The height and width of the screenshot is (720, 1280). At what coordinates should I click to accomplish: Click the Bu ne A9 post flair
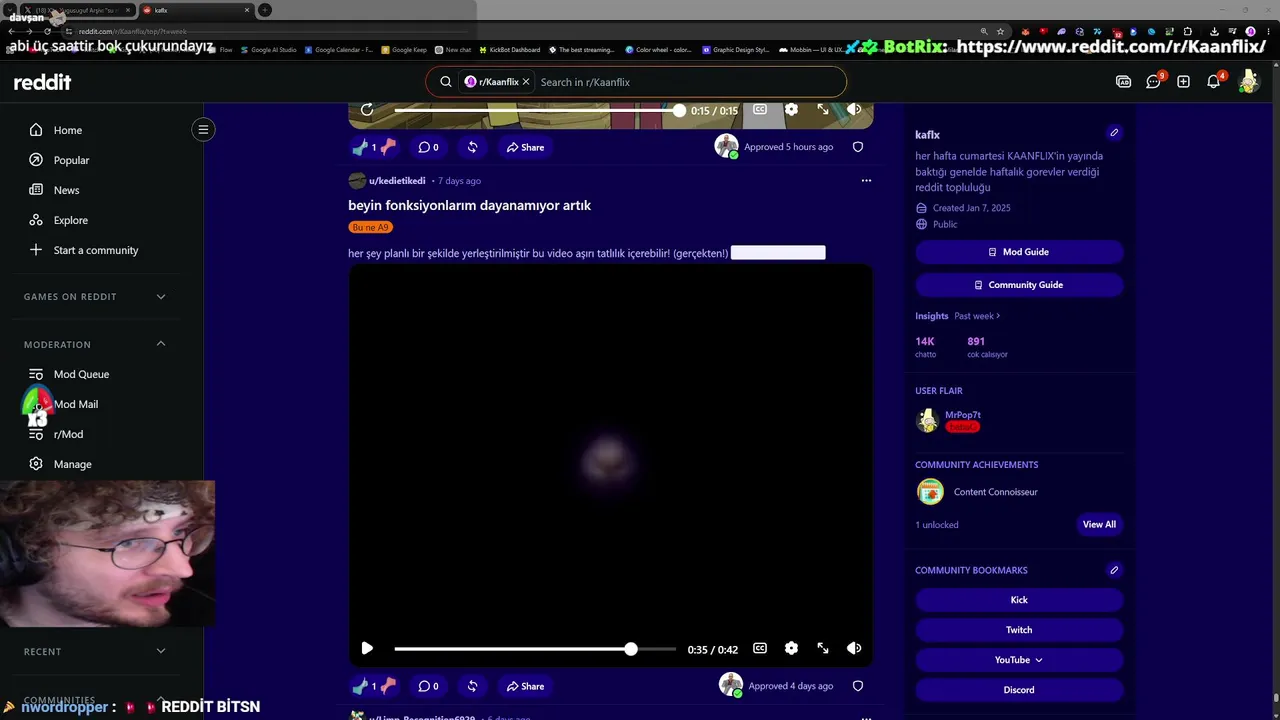click(x=370, y=227)
